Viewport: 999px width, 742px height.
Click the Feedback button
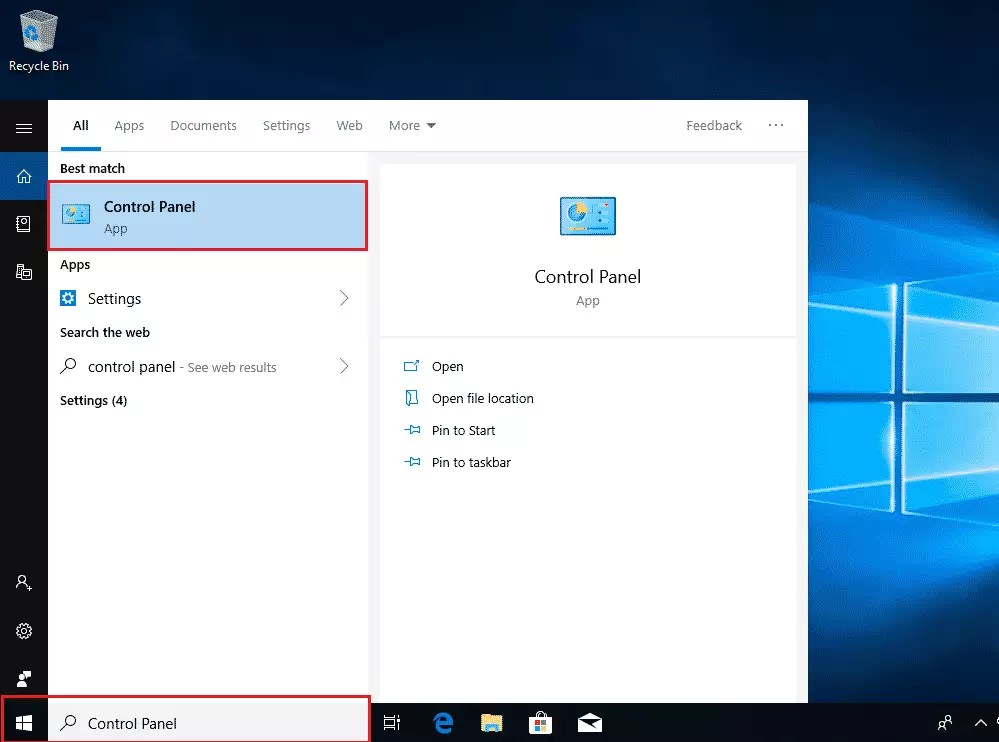(x=713, y=125)
